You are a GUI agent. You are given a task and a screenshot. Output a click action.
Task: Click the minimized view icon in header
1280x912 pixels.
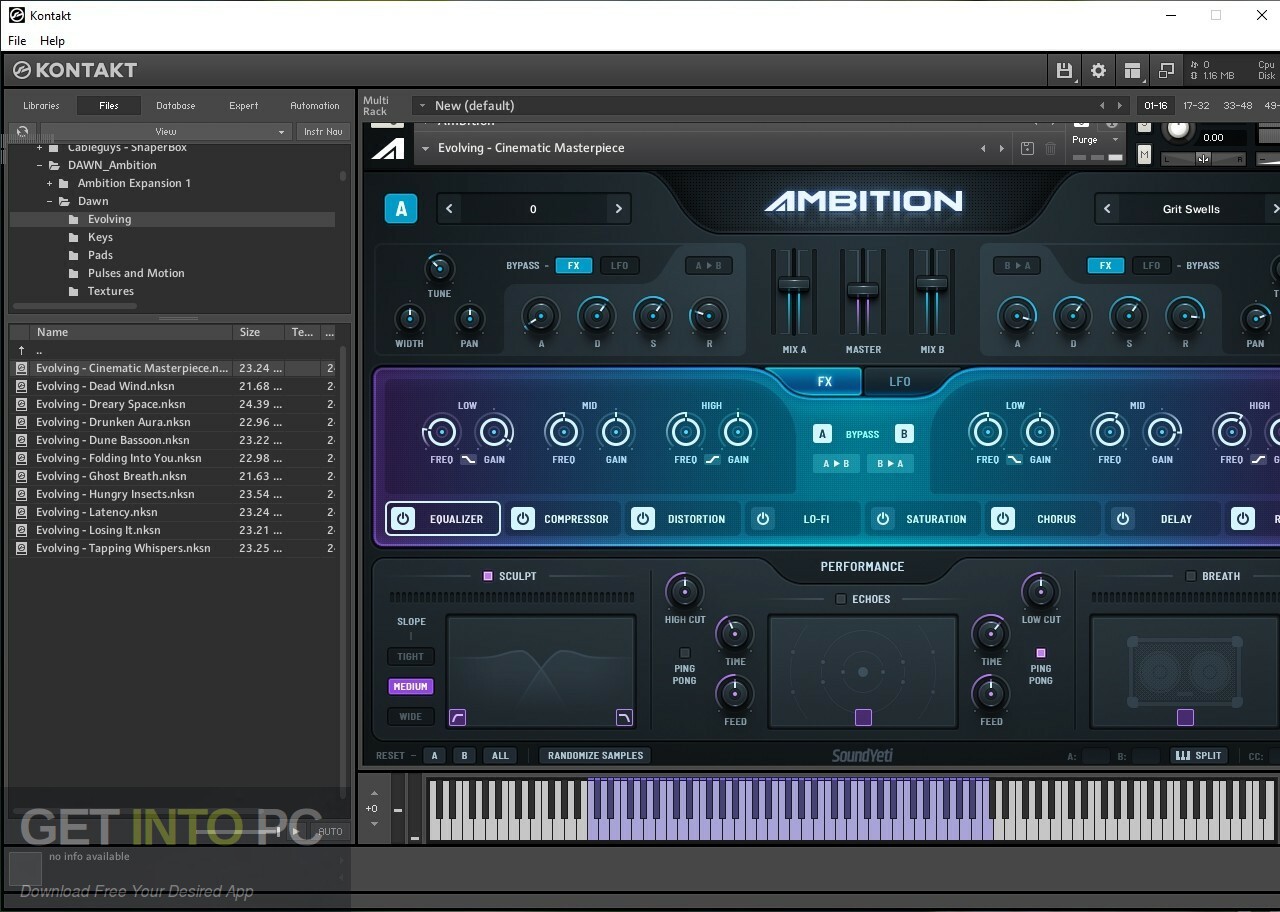point(1166,70)
